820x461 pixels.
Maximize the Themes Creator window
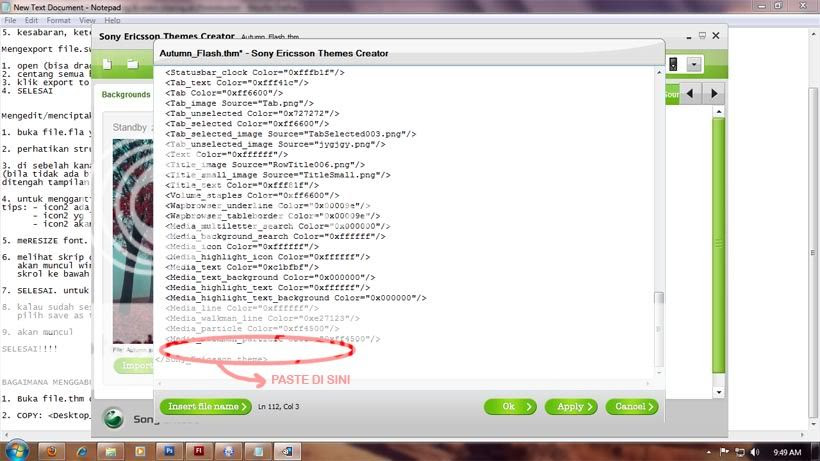point(702,36)
